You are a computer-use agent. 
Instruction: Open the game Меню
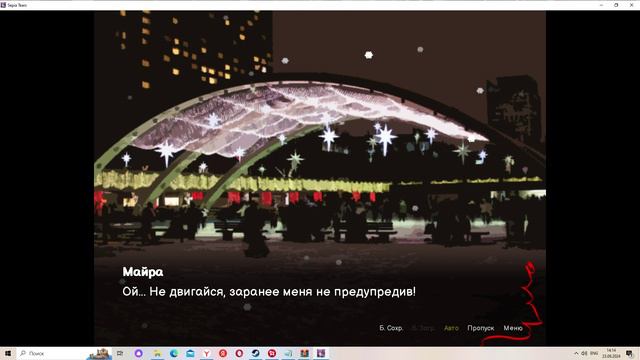tap(513, 328)
